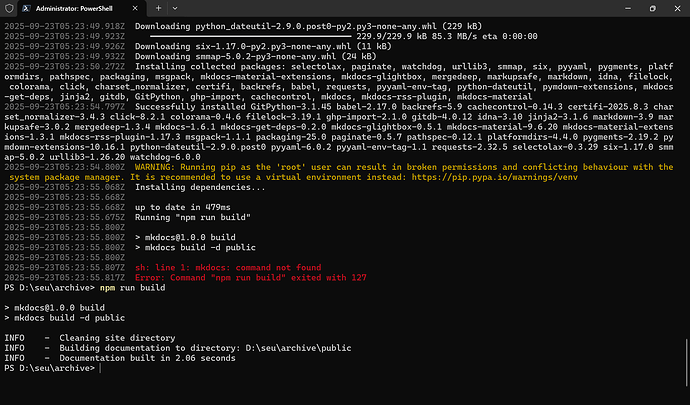Image resolution: width=690 pixels, height=405 pixels.
Task: Click the 'Successfully installed GitPython' line
Action: 339,132
